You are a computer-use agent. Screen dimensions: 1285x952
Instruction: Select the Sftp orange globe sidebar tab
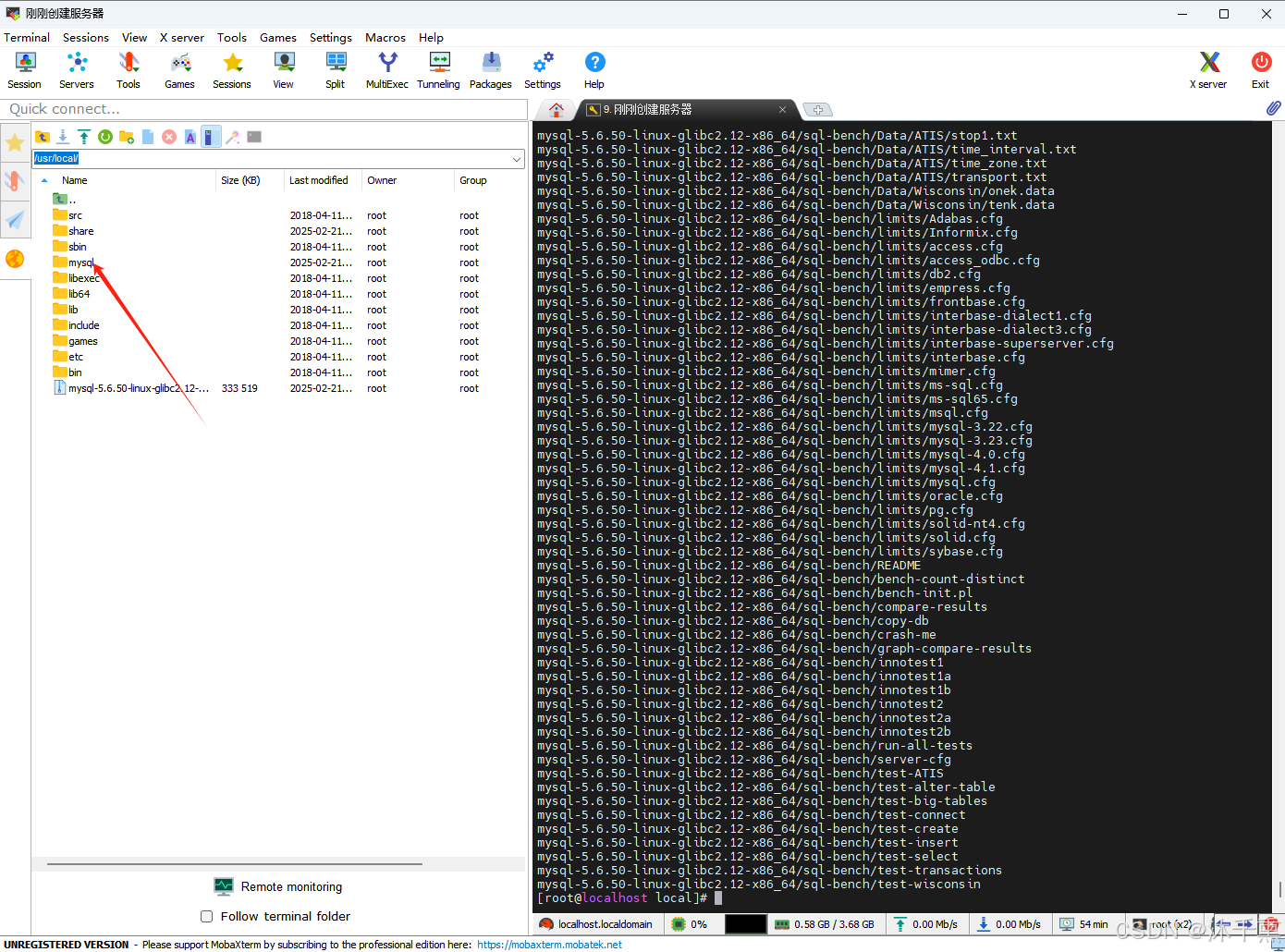[15, 259]
